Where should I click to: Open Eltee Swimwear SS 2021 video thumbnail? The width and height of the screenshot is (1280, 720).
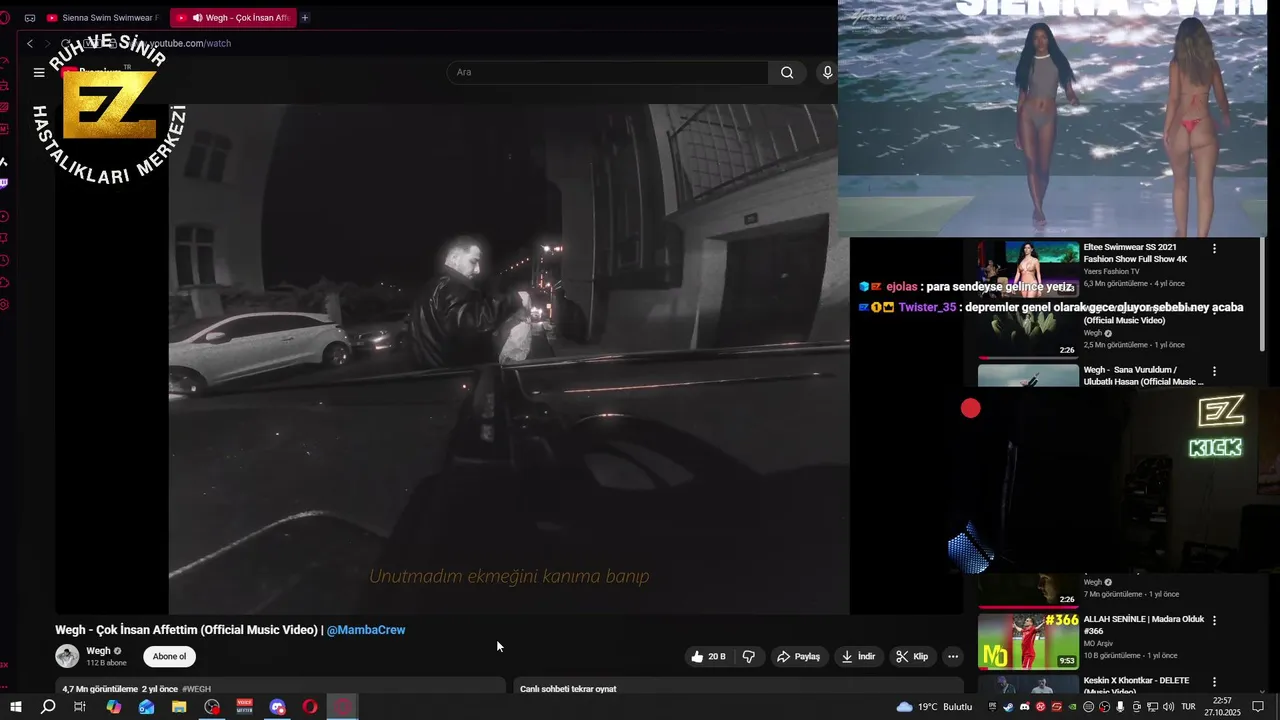pyautogui.click(x=1028, y=269)
